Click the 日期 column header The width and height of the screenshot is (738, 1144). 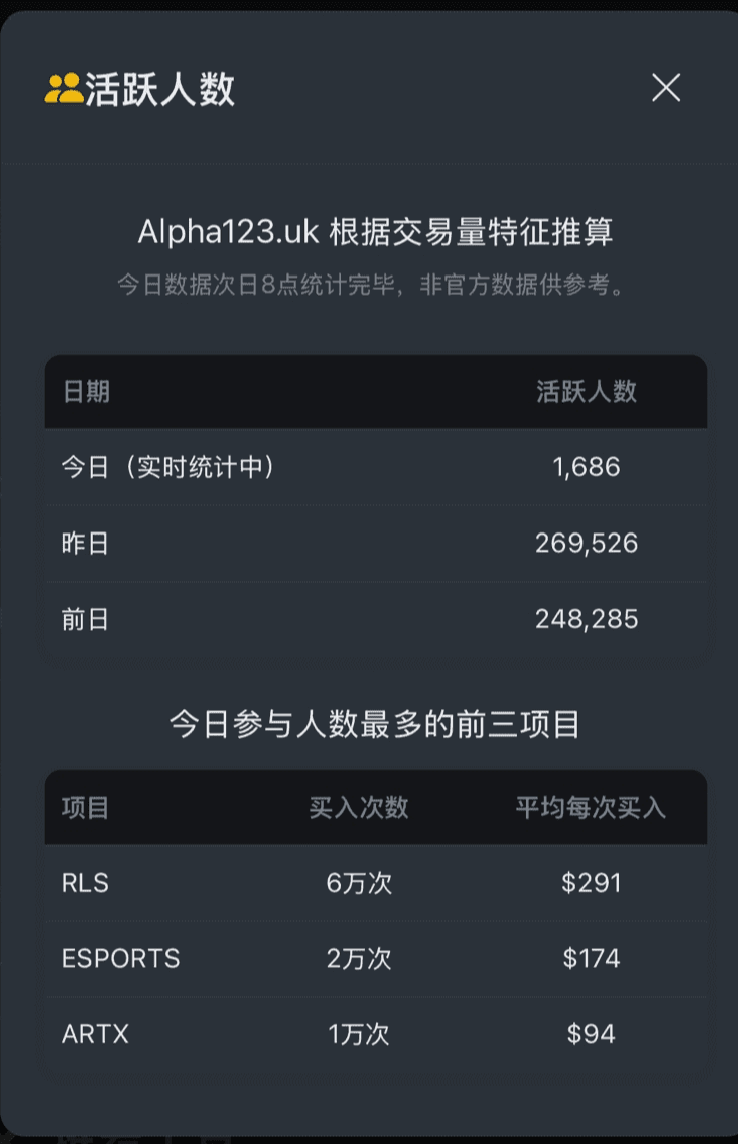(x=86, y=392)
